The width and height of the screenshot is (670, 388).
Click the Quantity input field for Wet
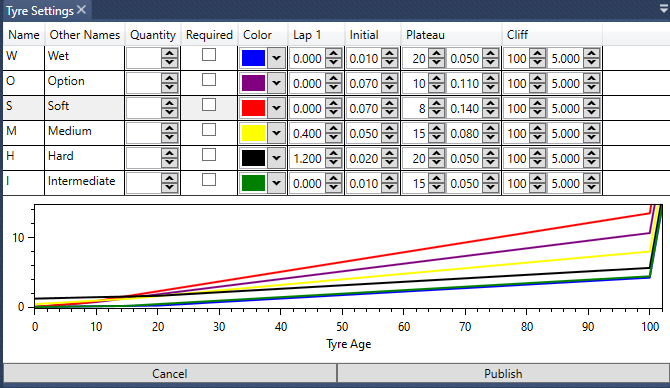coord(144,58)
